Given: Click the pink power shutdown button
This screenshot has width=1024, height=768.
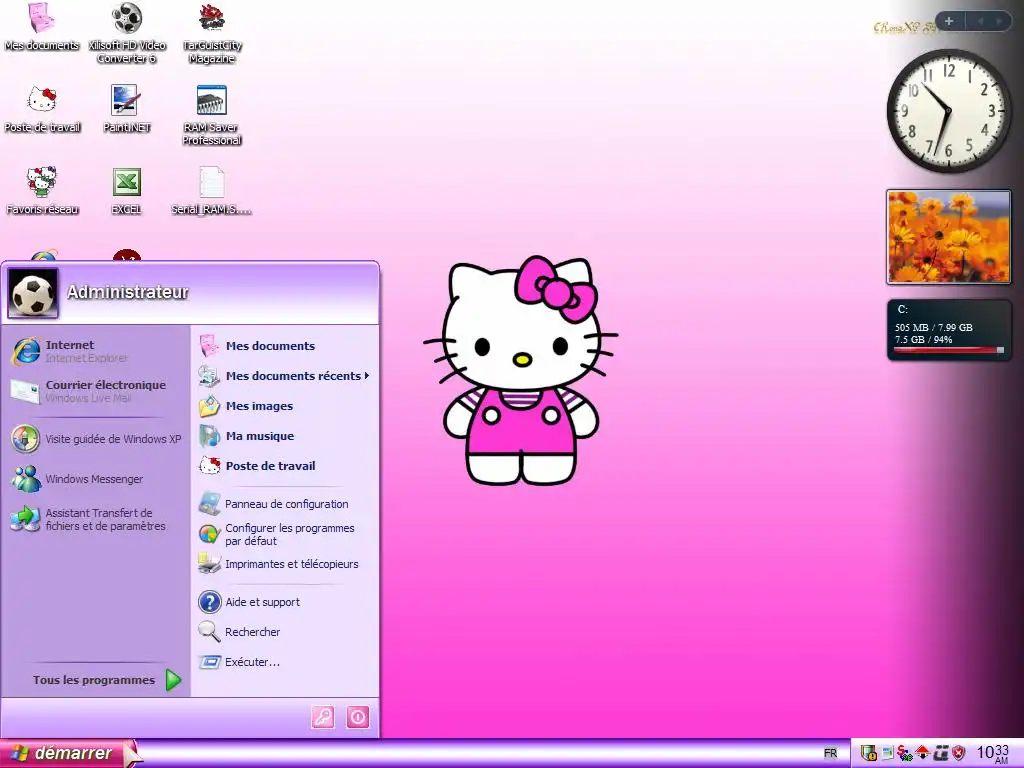Looking at the screenshot, I should point(357,717).
